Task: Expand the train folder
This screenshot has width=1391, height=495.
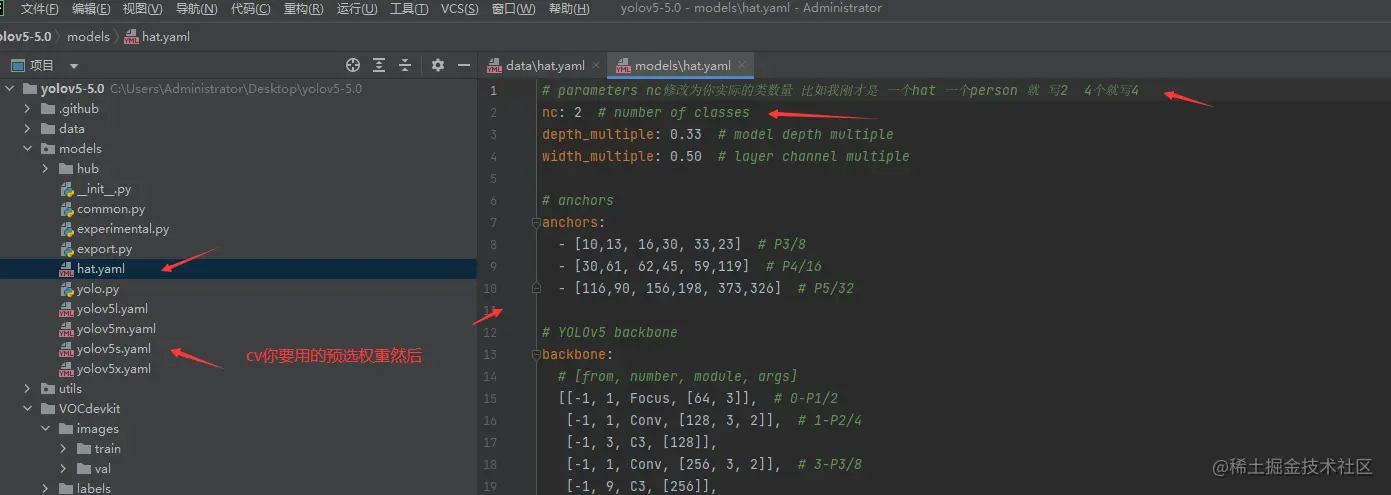Action: pos(64,449)
